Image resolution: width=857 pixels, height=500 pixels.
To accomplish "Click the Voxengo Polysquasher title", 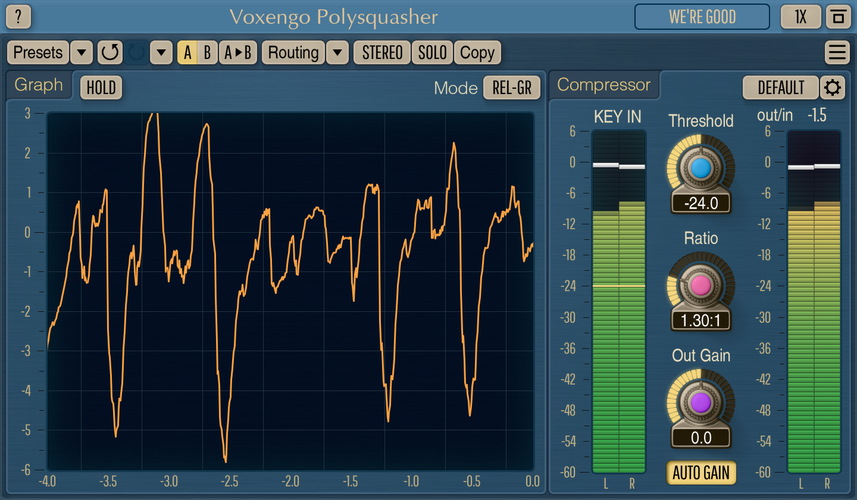I will [334, 17].
